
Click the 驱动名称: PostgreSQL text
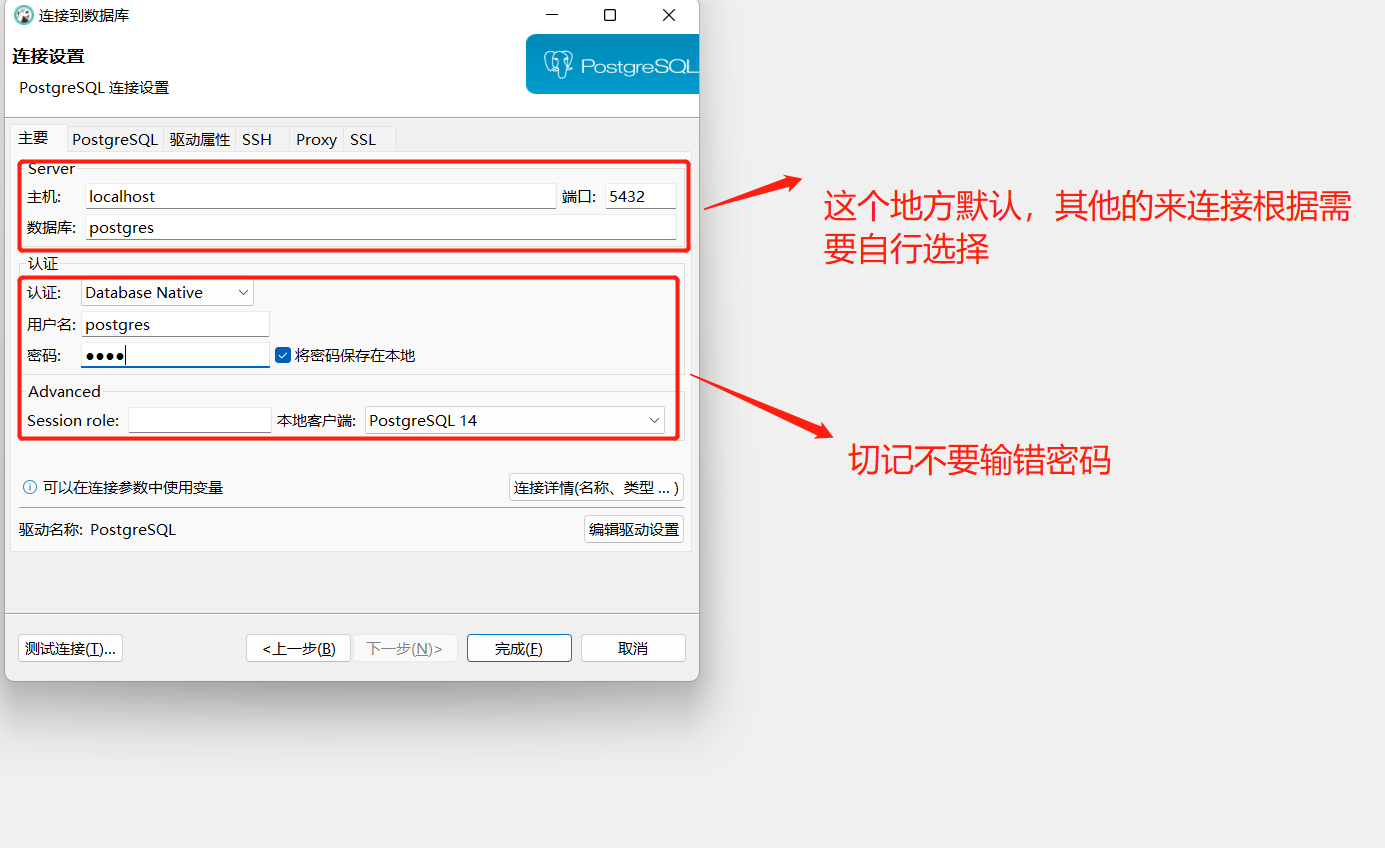(97, 530)
